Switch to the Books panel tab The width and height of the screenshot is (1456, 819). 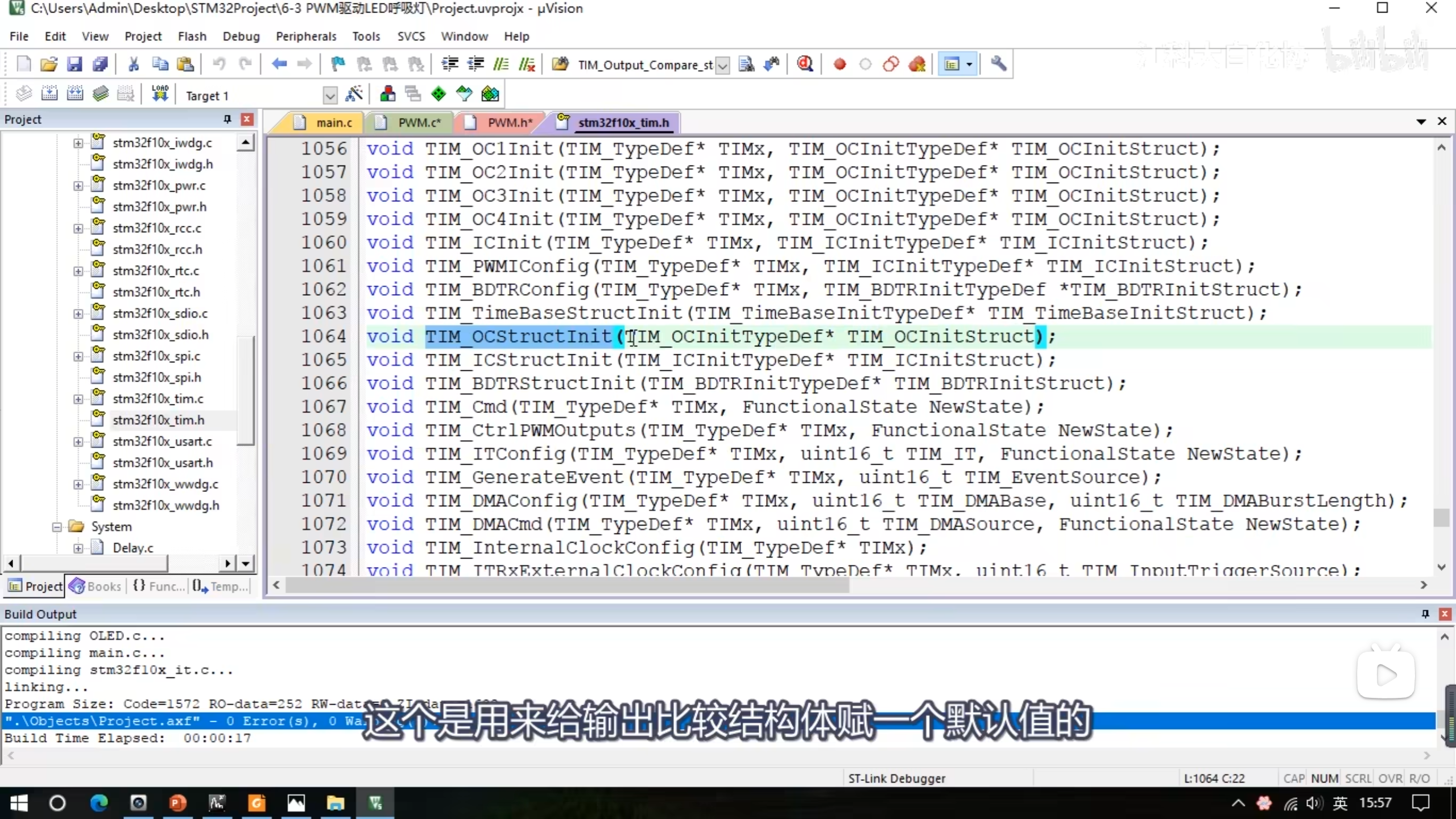pos(96,586)
